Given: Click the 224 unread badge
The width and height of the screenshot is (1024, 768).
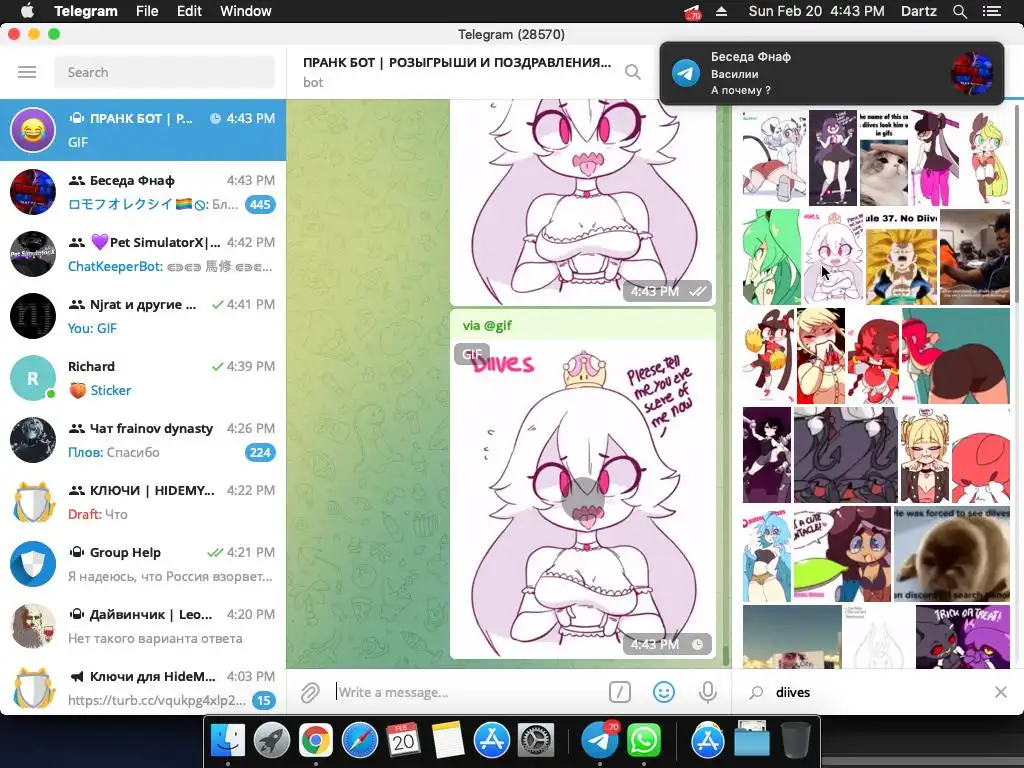Looking at the screenshot, I should [260, 453].
